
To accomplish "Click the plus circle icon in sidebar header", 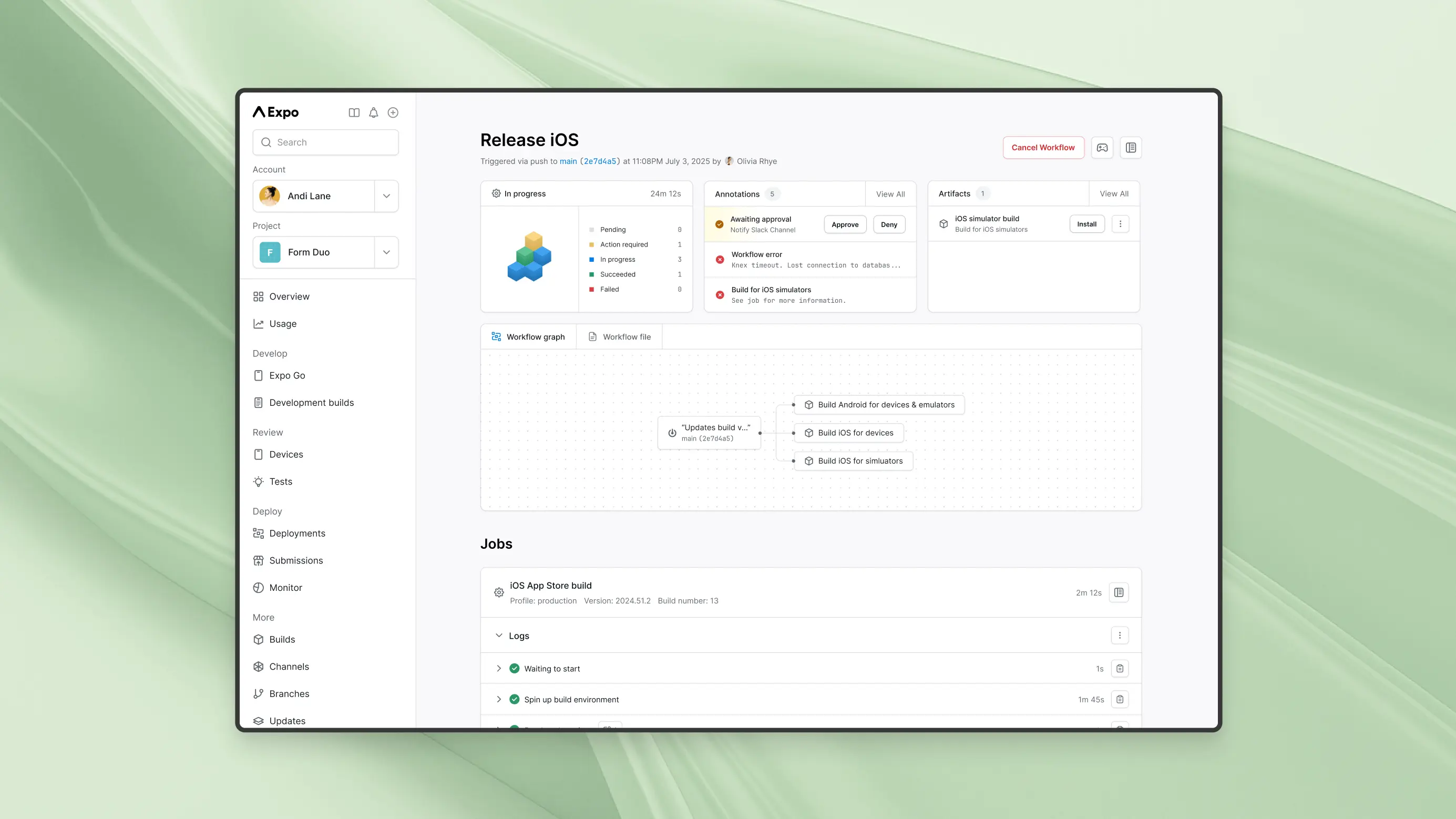I will click(393, 112).
